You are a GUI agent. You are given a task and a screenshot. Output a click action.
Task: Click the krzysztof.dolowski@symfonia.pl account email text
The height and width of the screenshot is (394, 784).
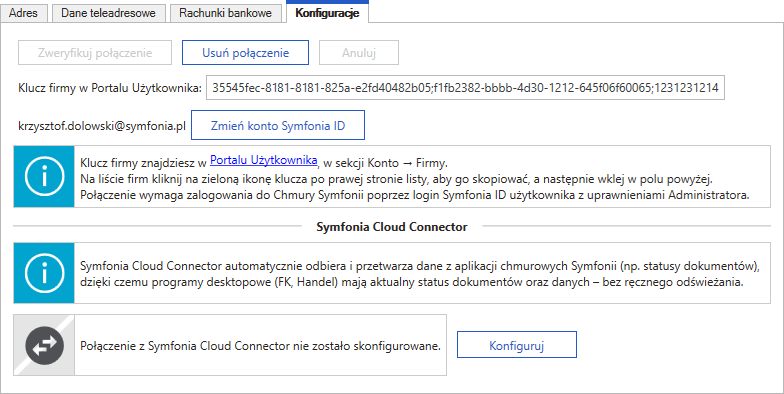pos(102,126)
